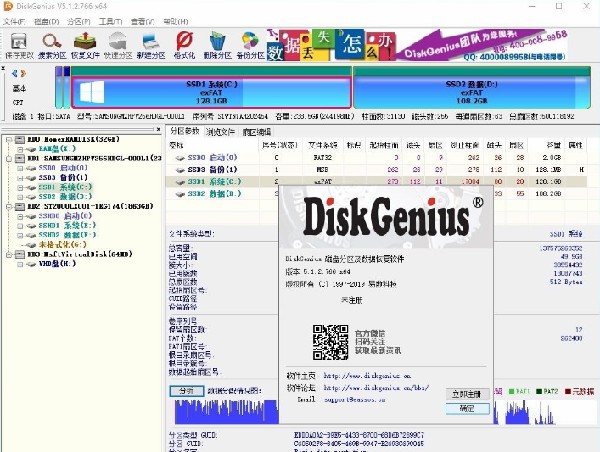
Task: Open the 文件(F) menu
Action: tap(14, 21)
